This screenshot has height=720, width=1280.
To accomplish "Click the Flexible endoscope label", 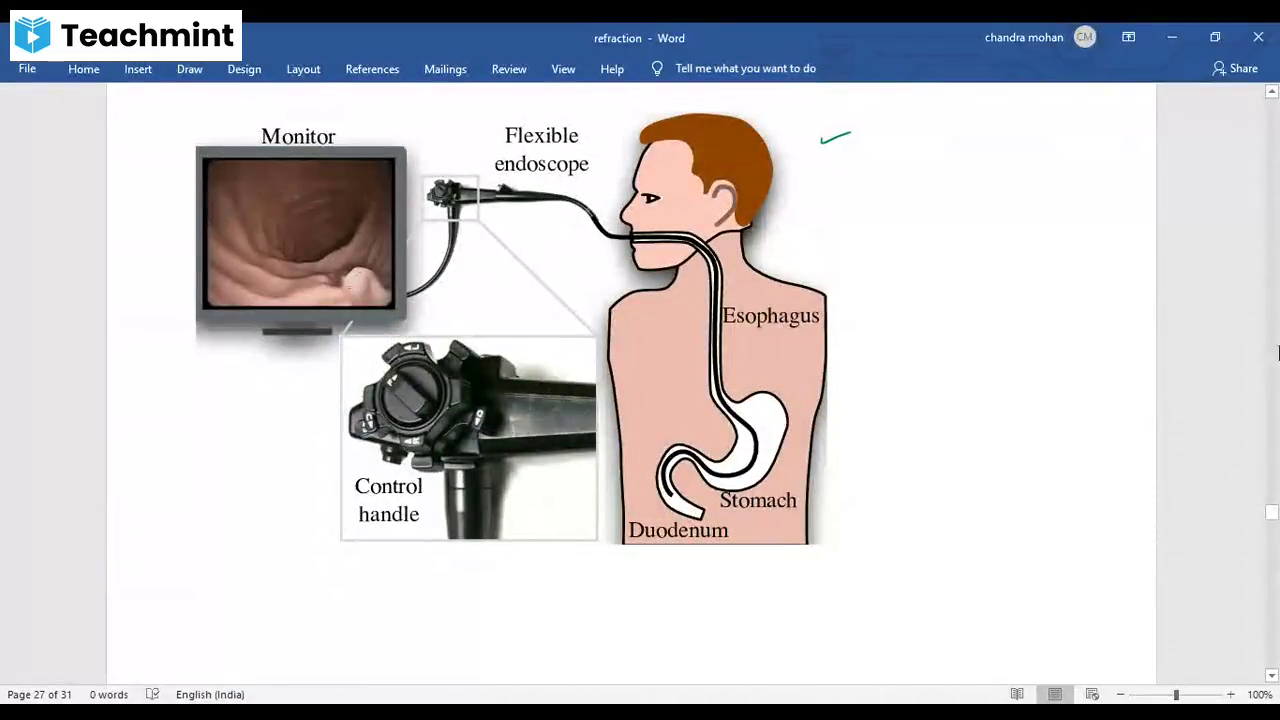I will [x=541, y=149].
